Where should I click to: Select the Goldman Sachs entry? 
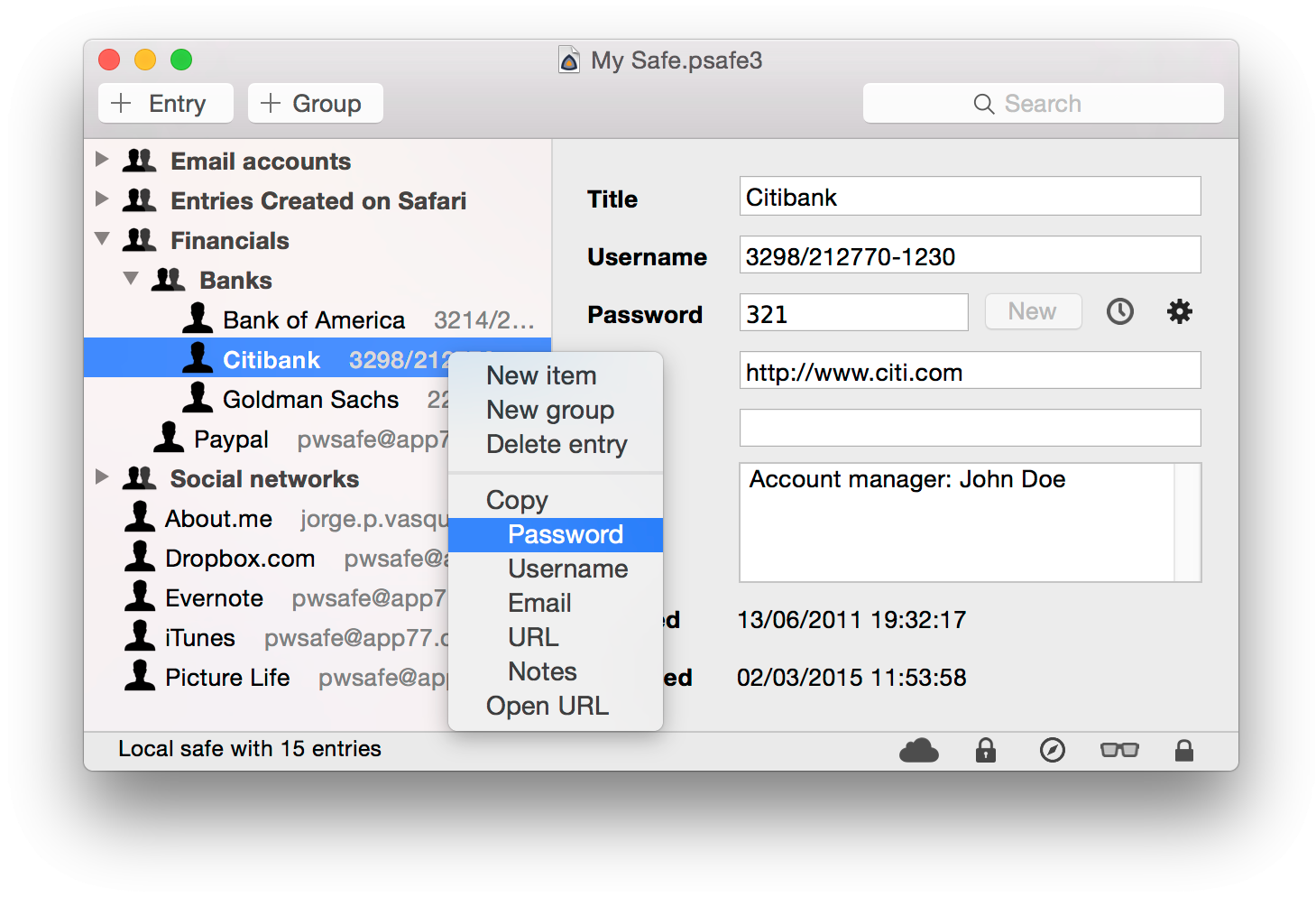[266, 399]
